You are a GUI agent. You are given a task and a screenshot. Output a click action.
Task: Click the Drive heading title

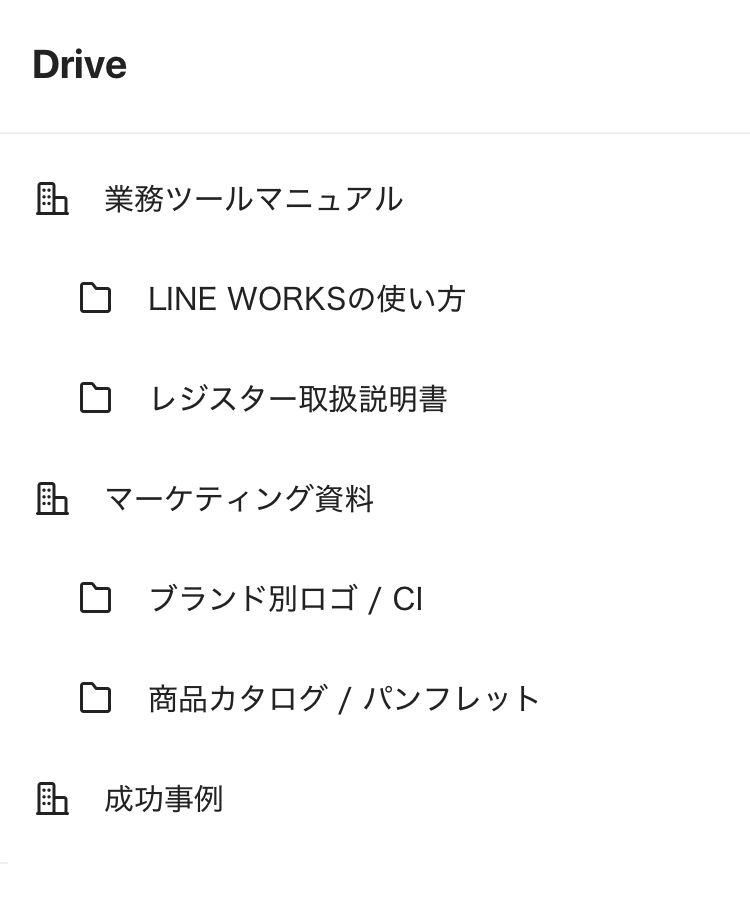(79, 65)
